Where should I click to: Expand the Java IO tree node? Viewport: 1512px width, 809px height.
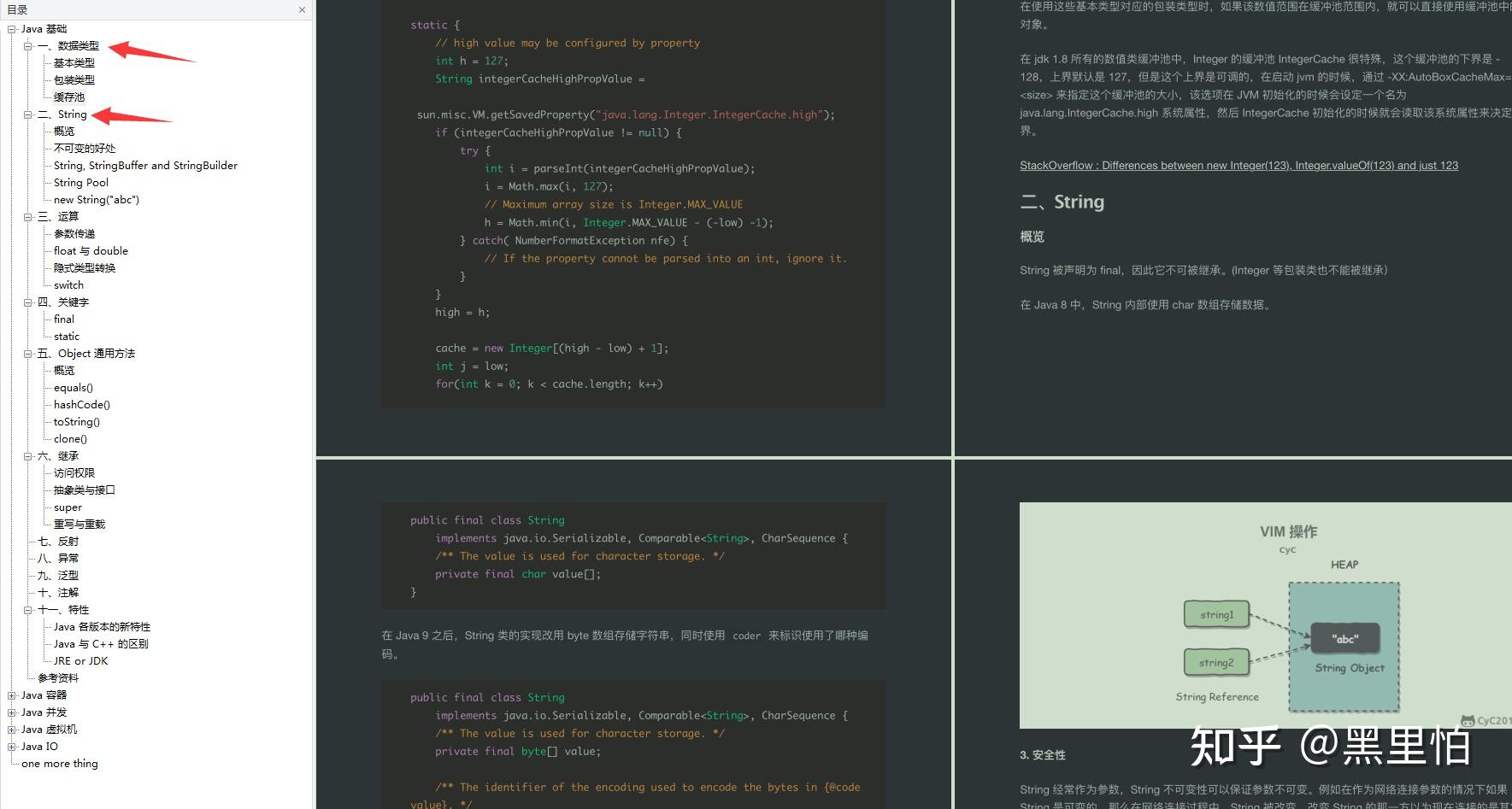pos(12,747)
